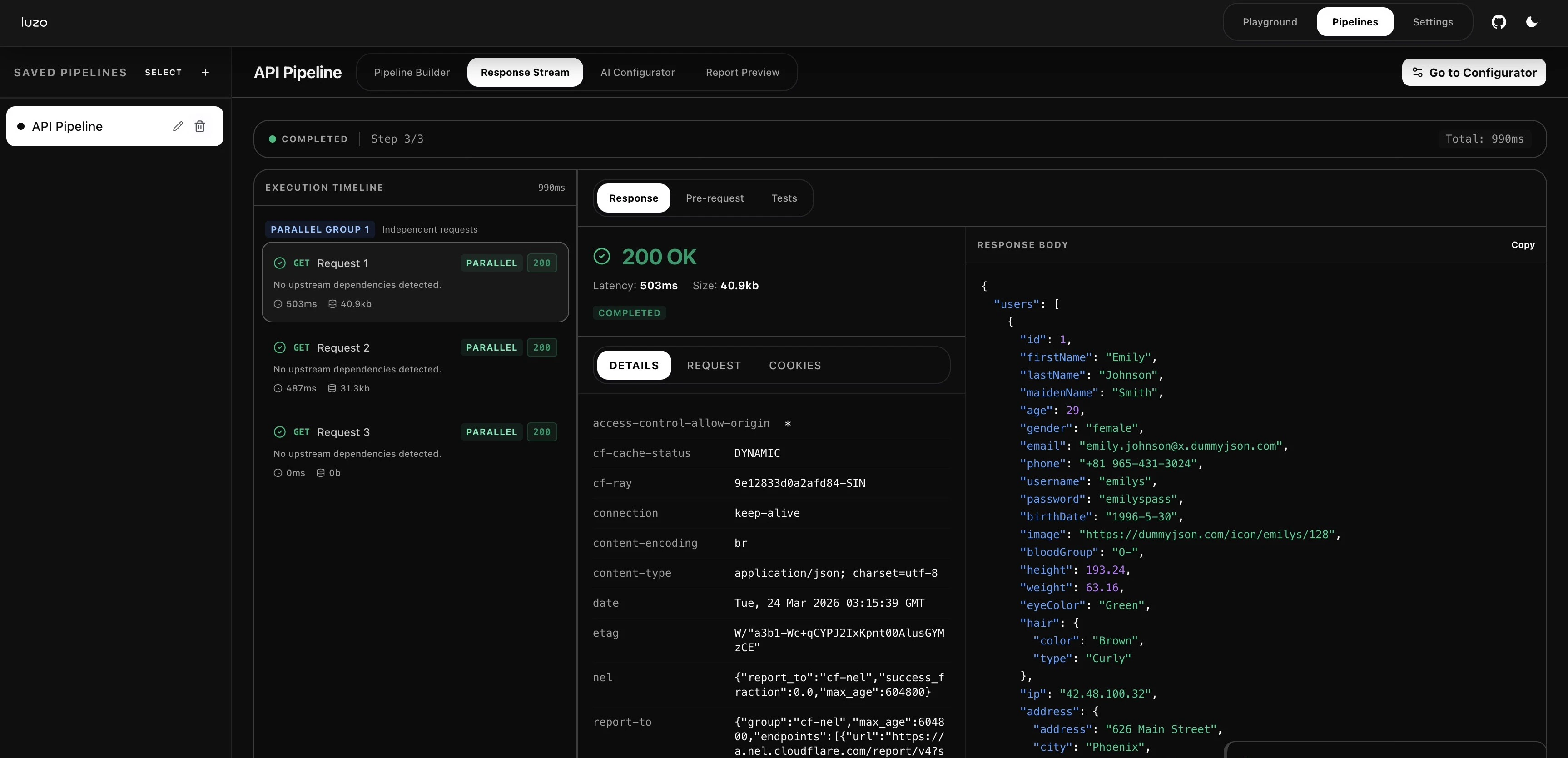
Task: Click the pencil edit icon for API Pipeline
Action: click(x=178, y=126)
